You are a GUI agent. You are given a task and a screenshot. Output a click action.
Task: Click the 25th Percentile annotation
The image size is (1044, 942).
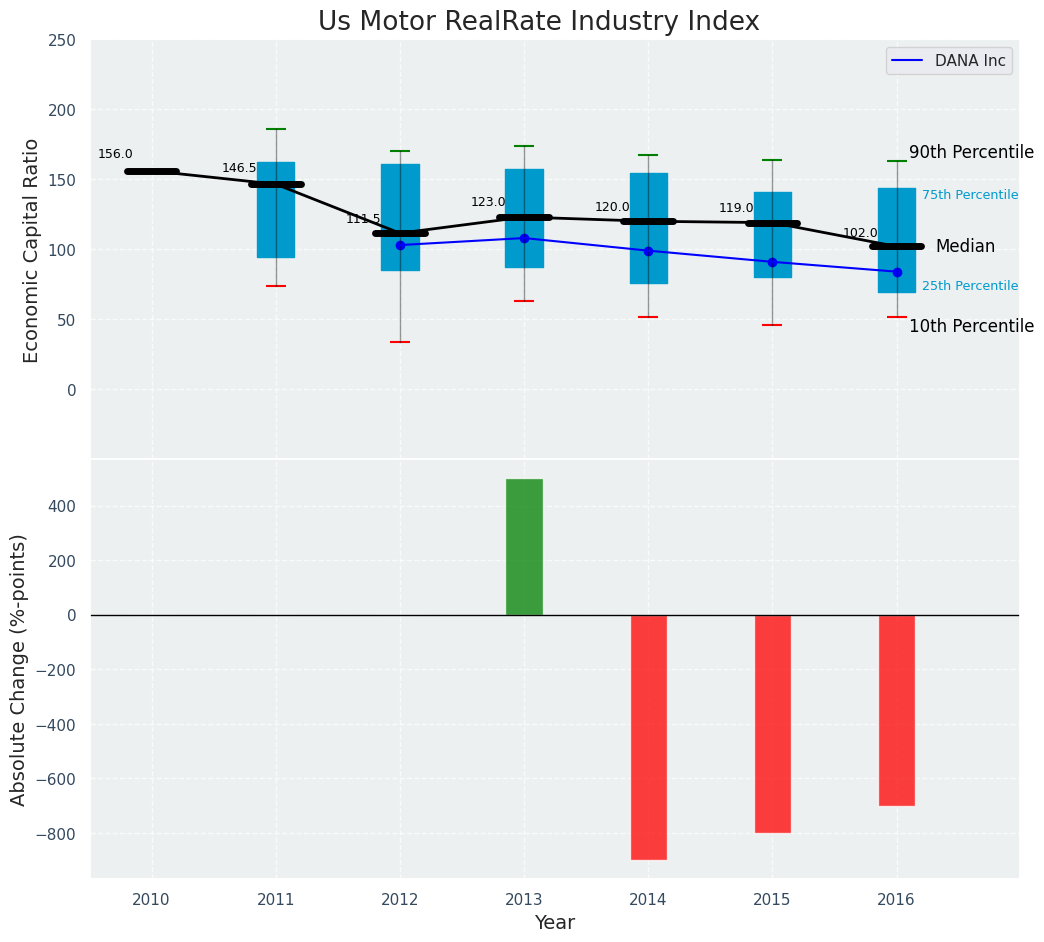click(x=969, y=286)
